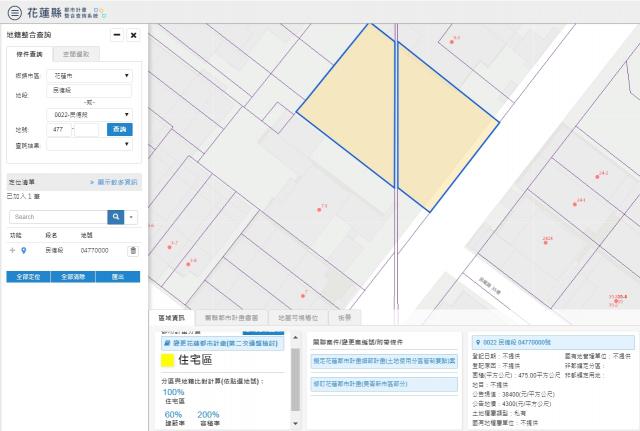This screenshot has height=431, width=640.
Task: Click the plus icon beside 民德段 row
Action: [x=13, y=250]
